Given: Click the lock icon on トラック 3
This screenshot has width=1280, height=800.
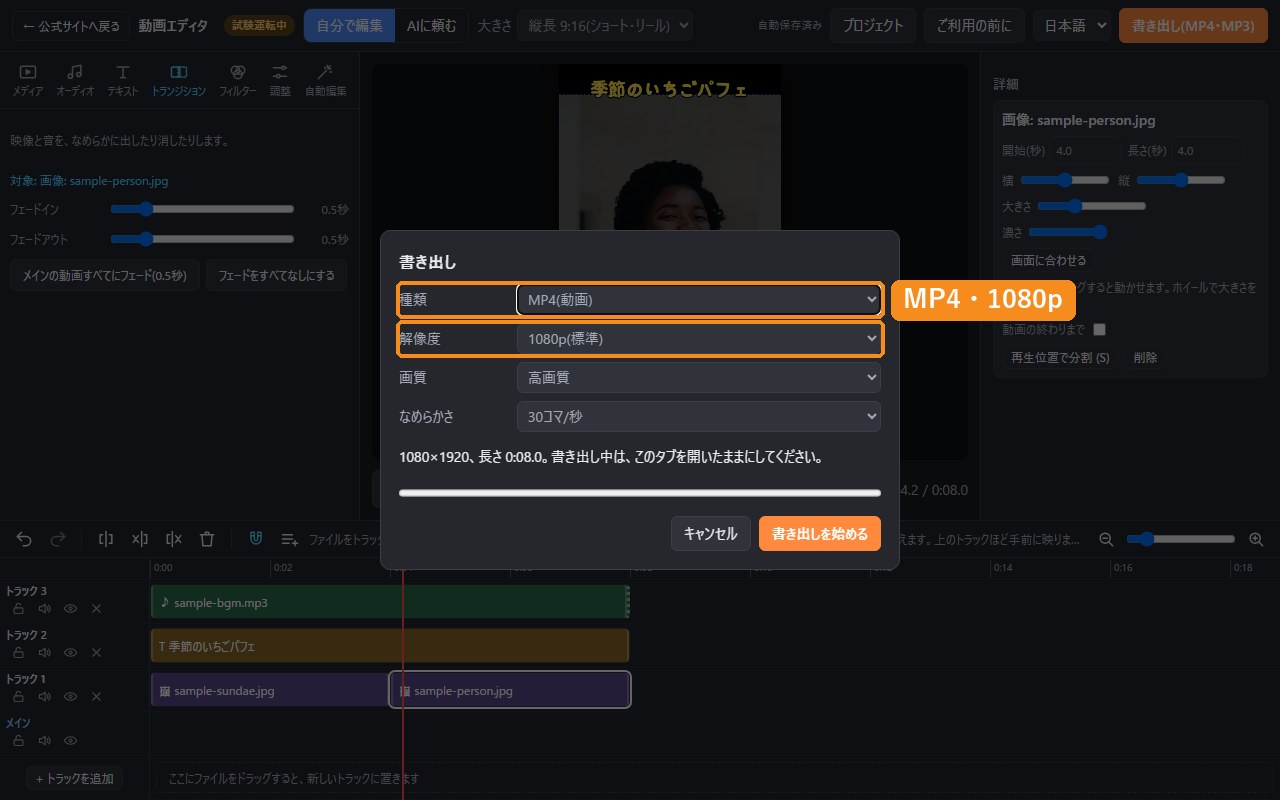Looking at the screenshot, I should coord(18,608).
